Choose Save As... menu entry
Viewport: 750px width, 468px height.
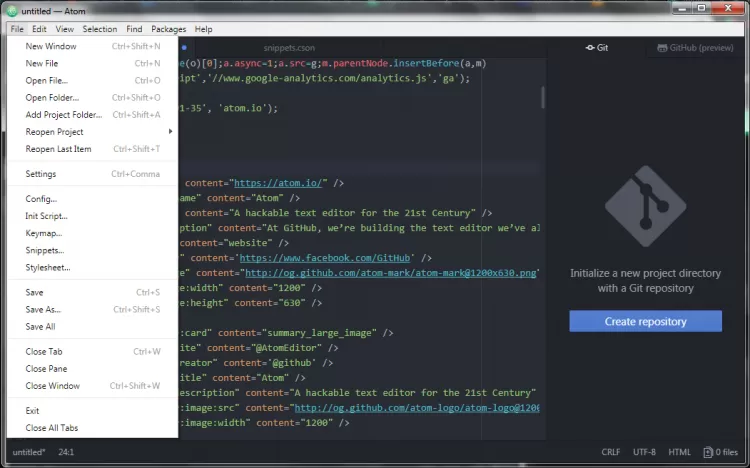(93, 310)
